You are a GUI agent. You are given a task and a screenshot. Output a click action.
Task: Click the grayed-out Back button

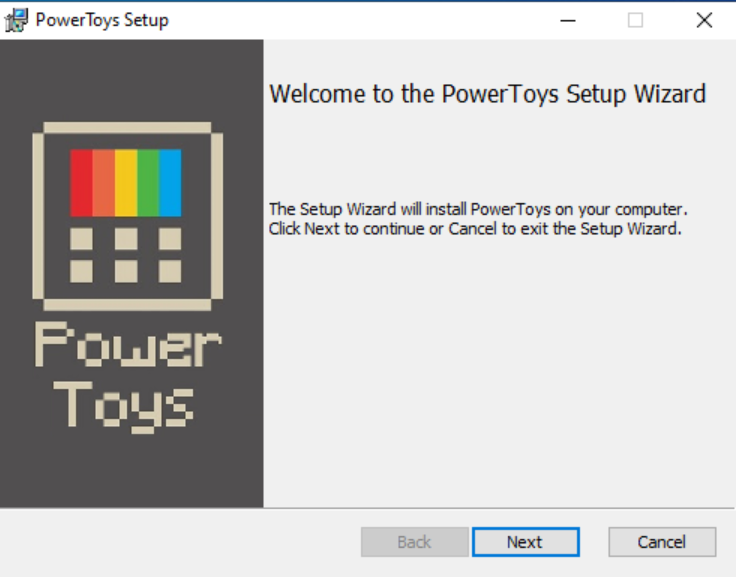414,542
